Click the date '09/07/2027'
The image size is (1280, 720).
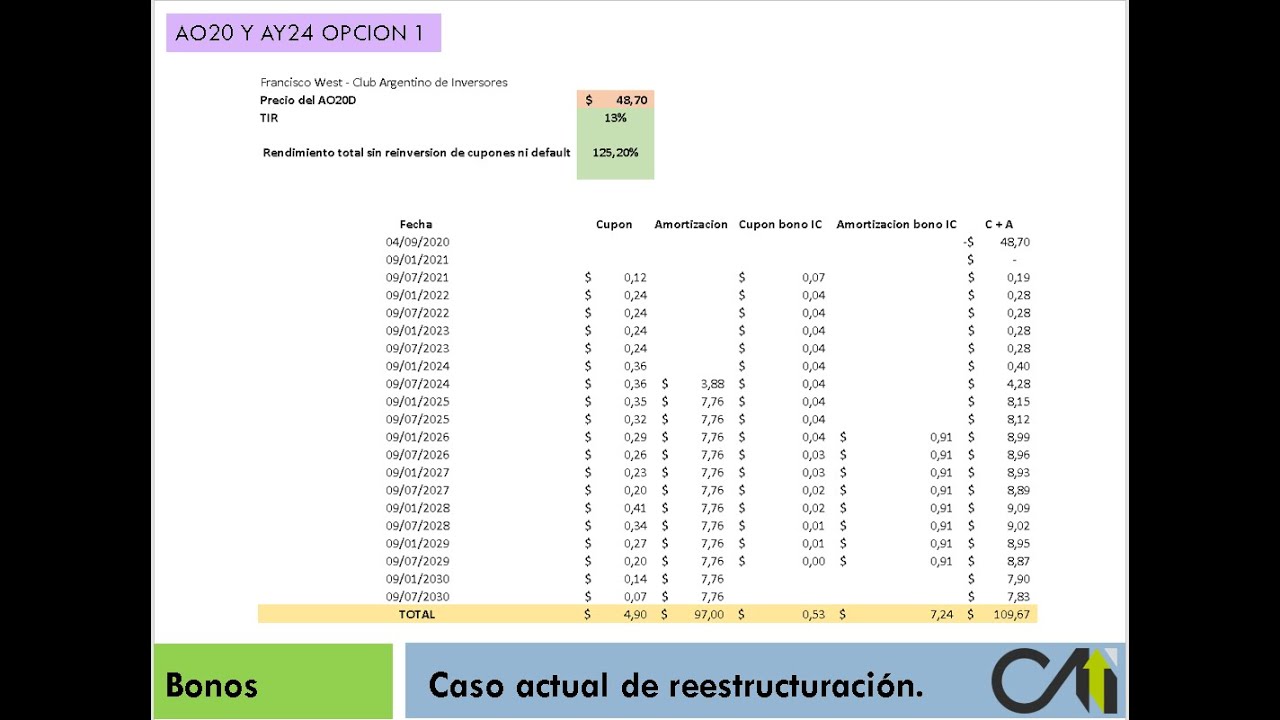pos(417,491)
